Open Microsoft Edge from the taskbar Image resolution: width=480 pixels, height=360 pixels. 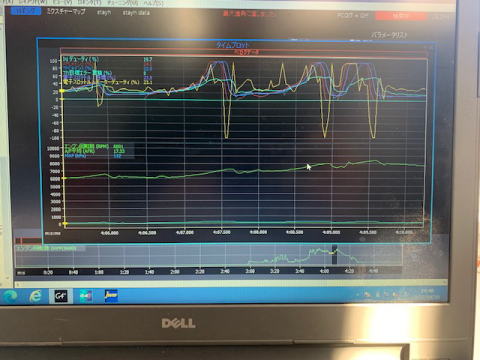pos(10,296)
